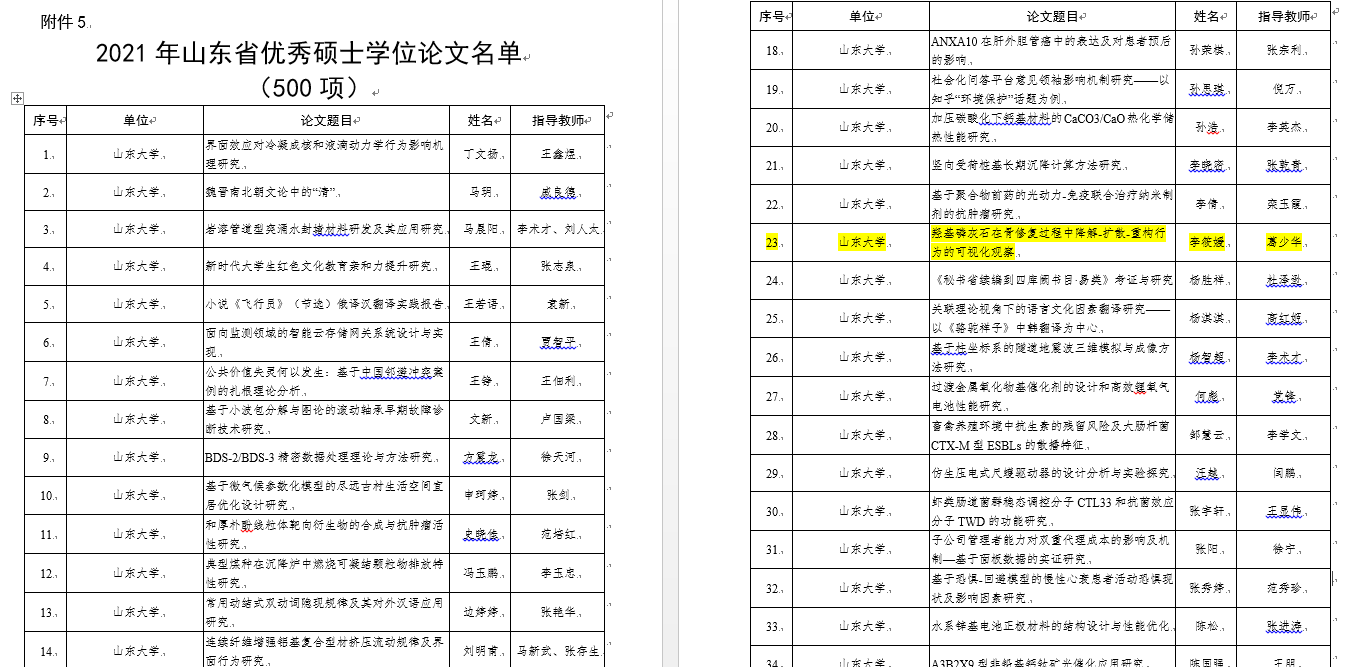Click advisor '闫鹏' in row 29
The height and width of the screenshot is (667, 1362).
[1285, 472]
